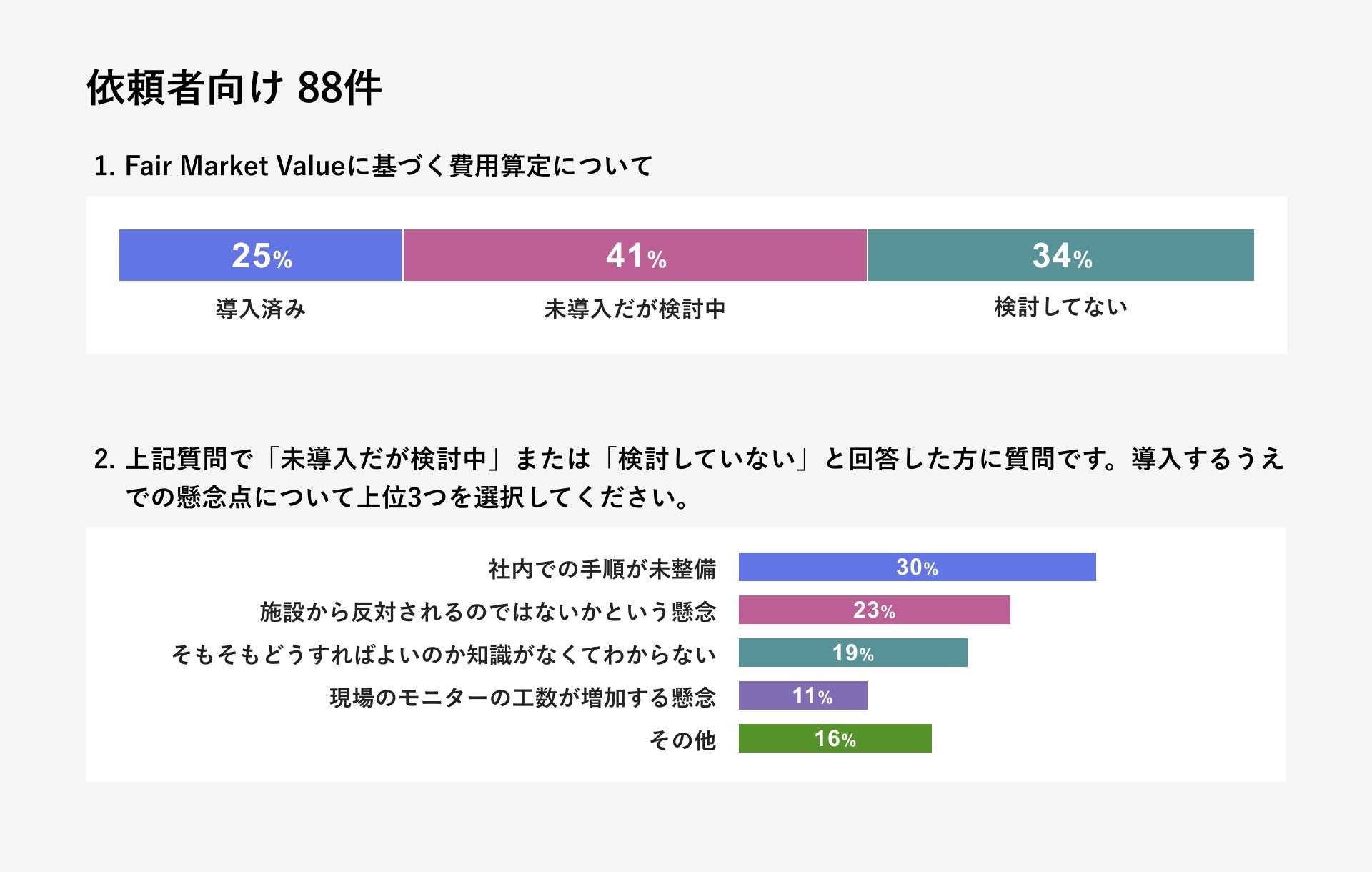
Task: Click the 検討してない label
Action: [x=1060, y=307]
